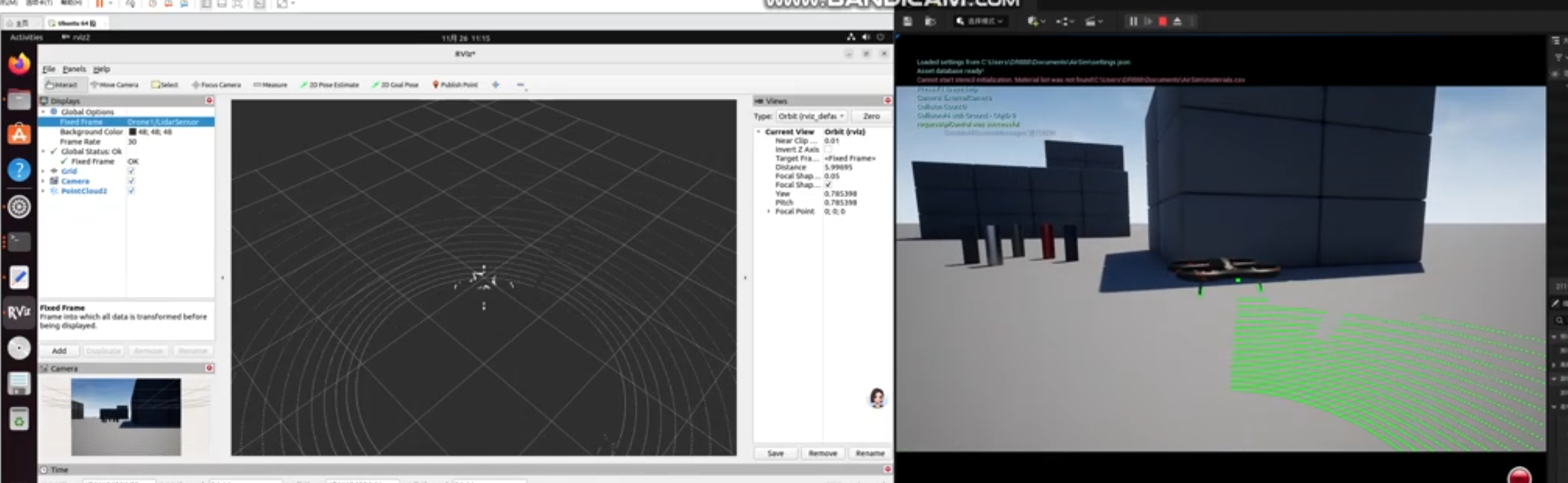The width and height of the screenshot is (1568, 483).
Task: Toggle the Invert Z Axis checkbox
Action: click(828, 149)
